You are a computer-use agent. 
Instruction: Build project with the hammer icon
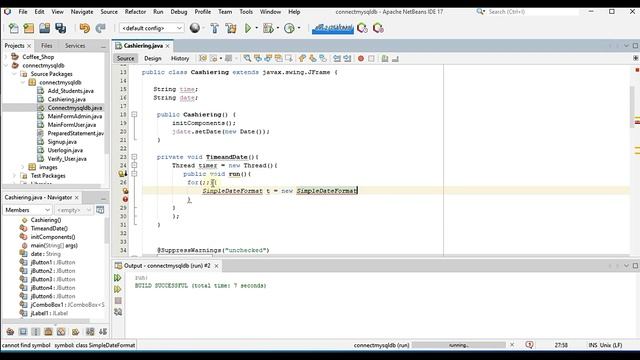[x=215, y=28]
